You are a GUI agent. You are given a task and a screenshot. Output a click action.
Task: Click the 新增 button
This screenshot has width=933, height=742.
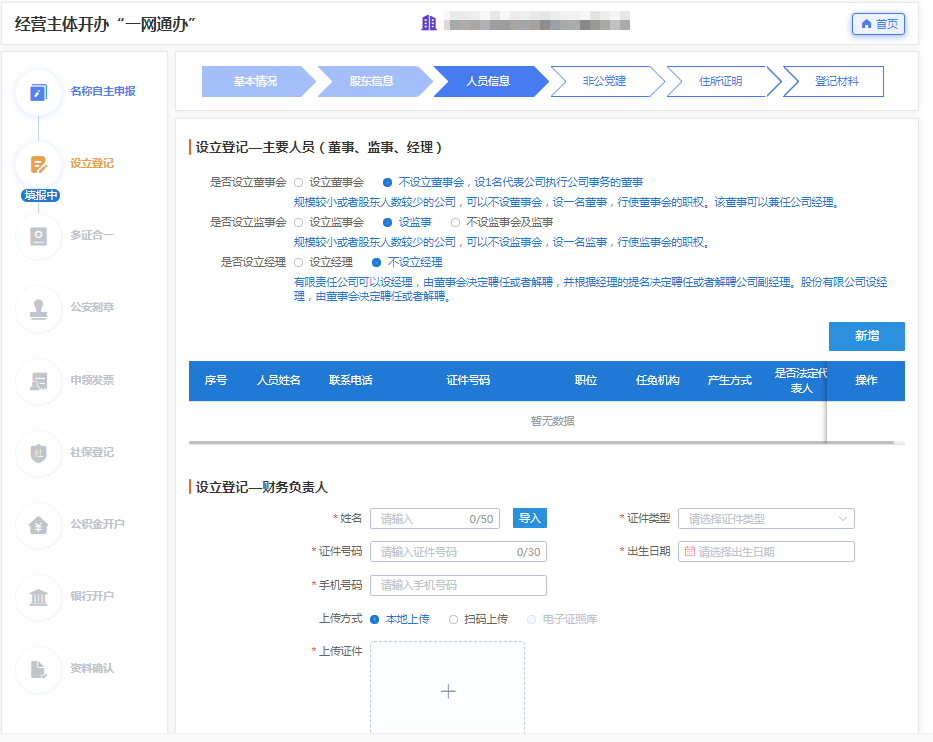(866, 336)
